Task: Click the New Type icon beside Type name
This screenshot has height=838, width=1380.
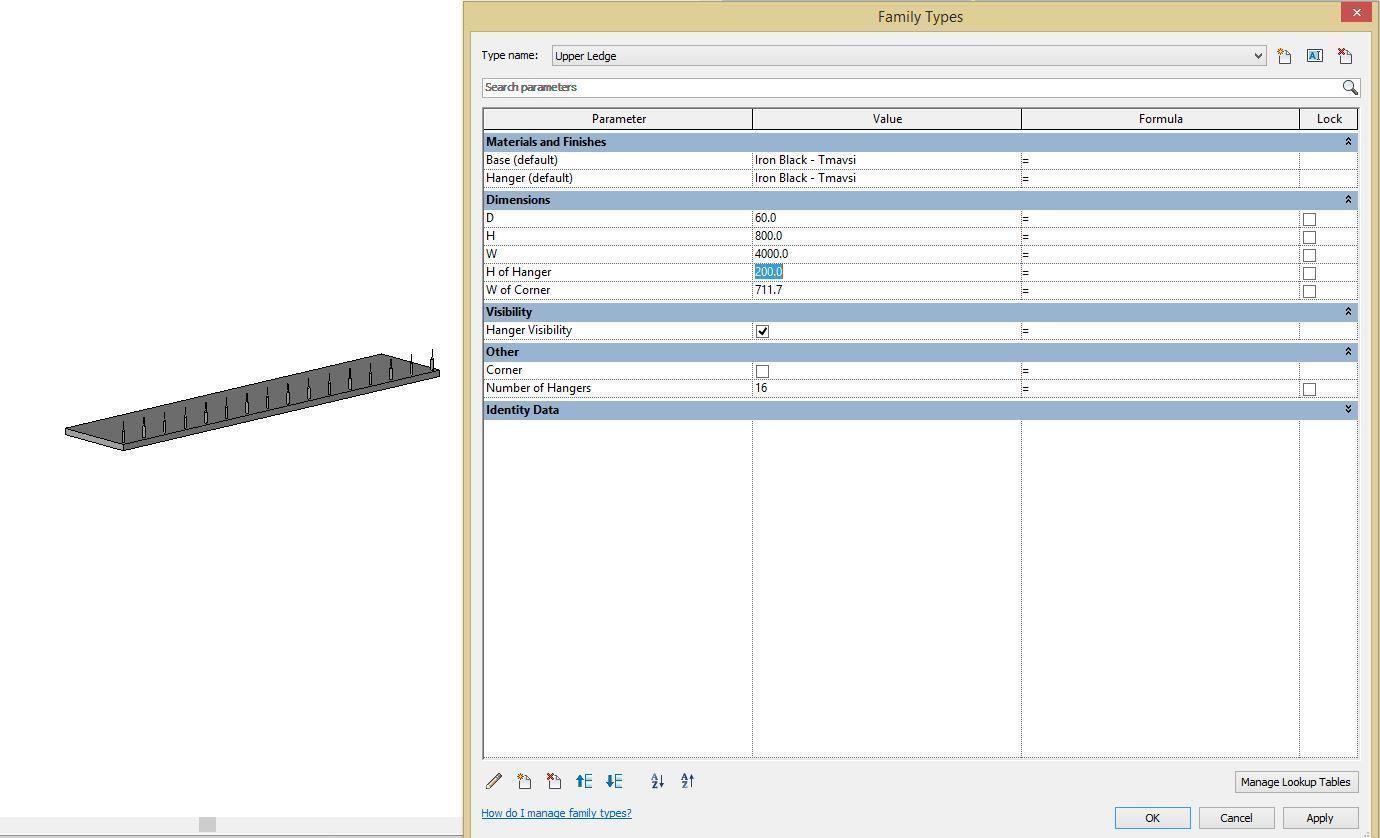Action: tap(1284, 56)
